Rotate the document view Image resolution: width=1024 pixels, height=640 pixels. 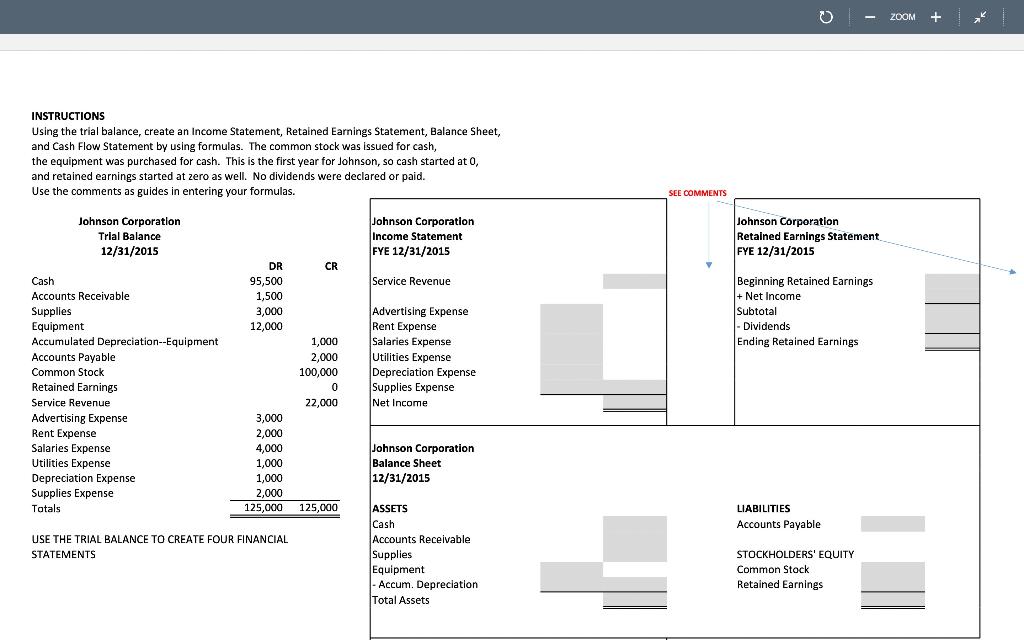(825, 16)
